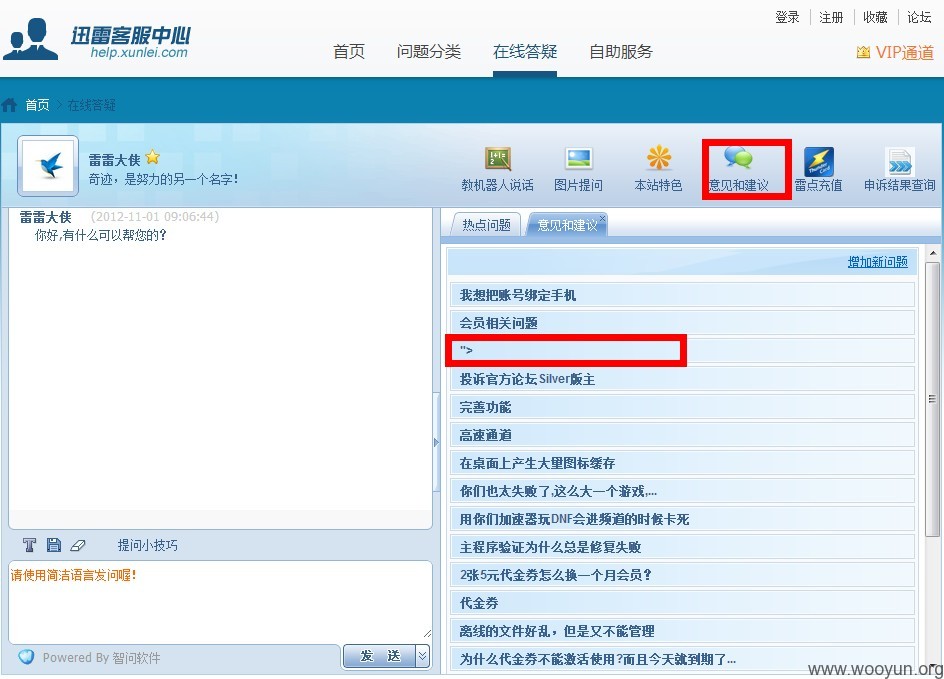Click the VIP通道 crown icon
This screenshot has height=679, width=944.
point(863,52)
